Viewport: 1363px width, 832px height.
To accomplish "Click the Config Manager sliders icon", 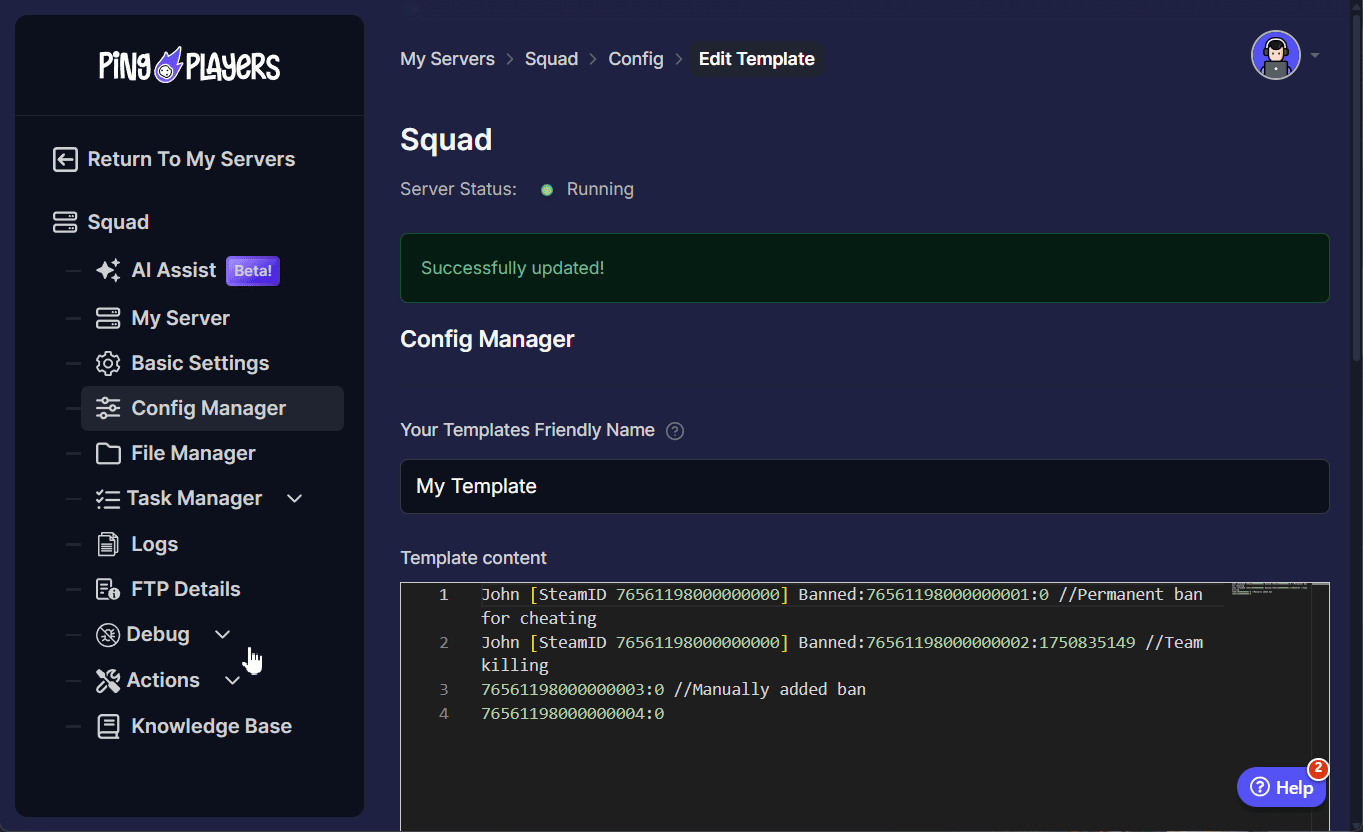I will point(108,408).
